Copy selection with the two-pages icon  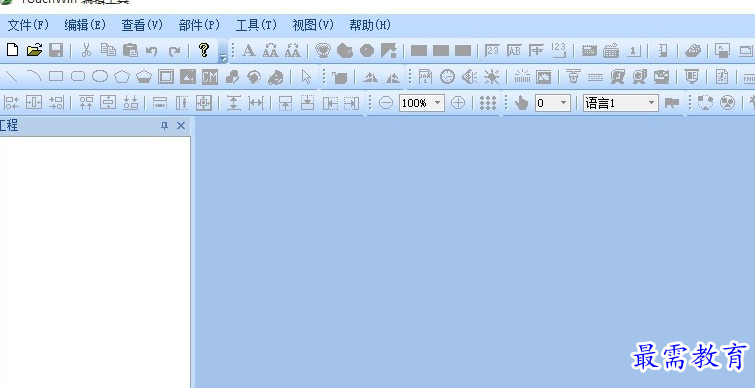tap(108, 50)
